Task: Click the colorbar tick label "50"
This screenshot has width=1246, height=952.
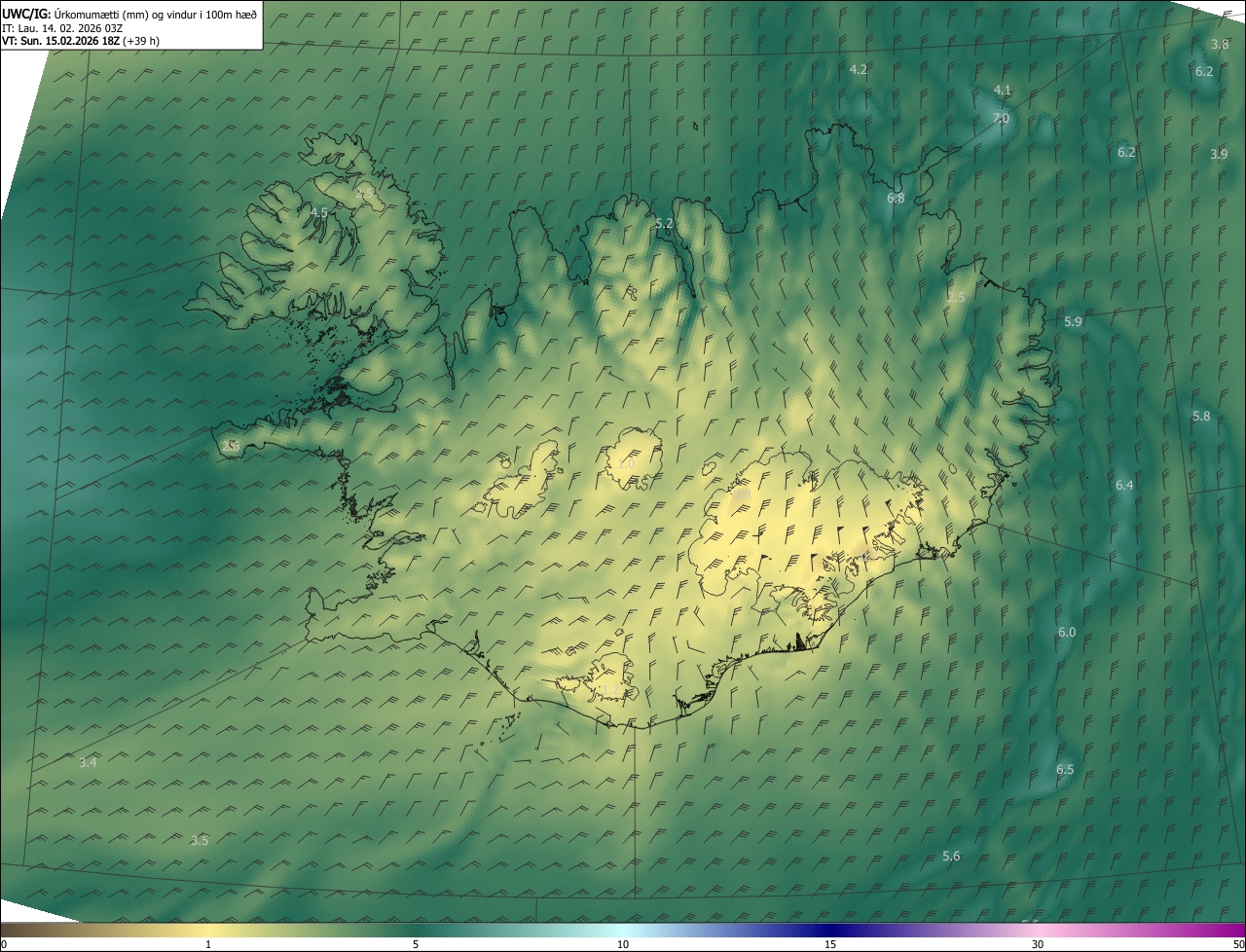Action: click(x=1238, y=944)
